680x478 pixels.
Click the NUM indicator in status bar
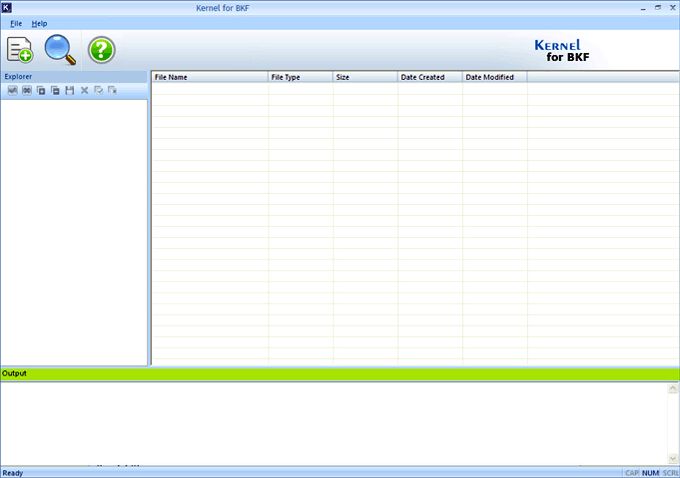point(651,473)
